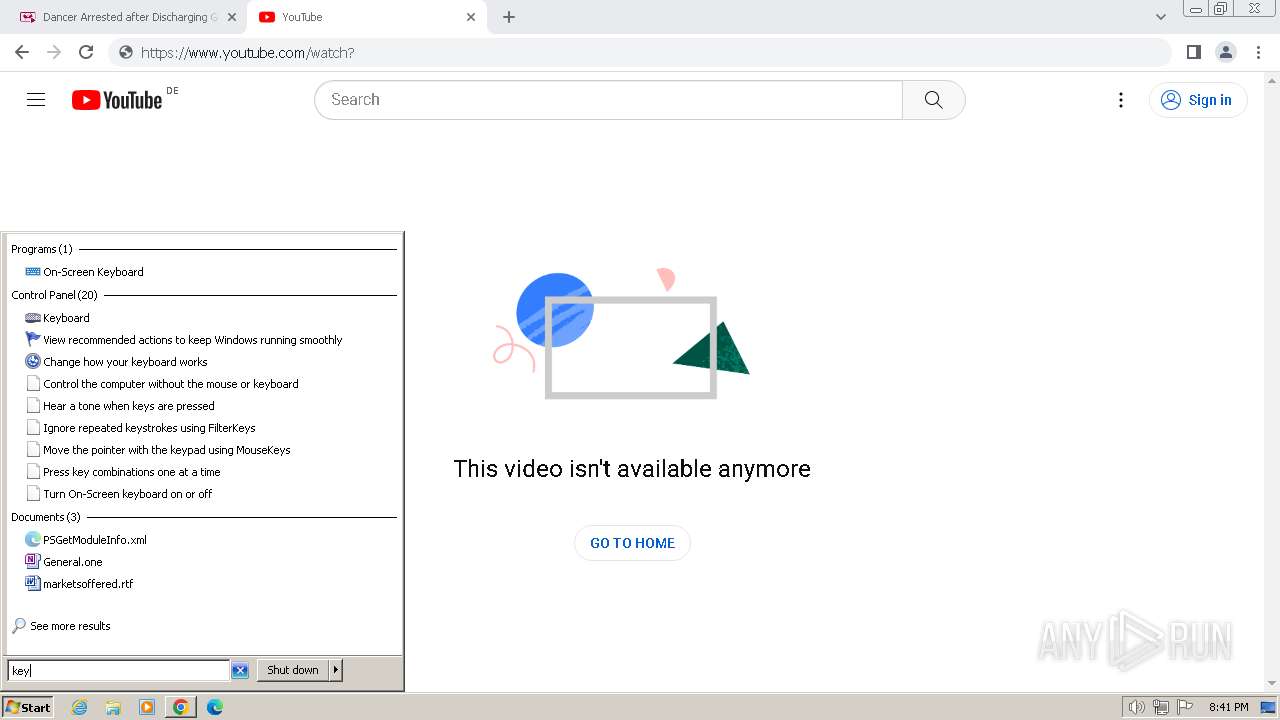Open Microsoft Edge from taskbar
Viewport: 1280px width, 720px height.
tap(215, 707)
